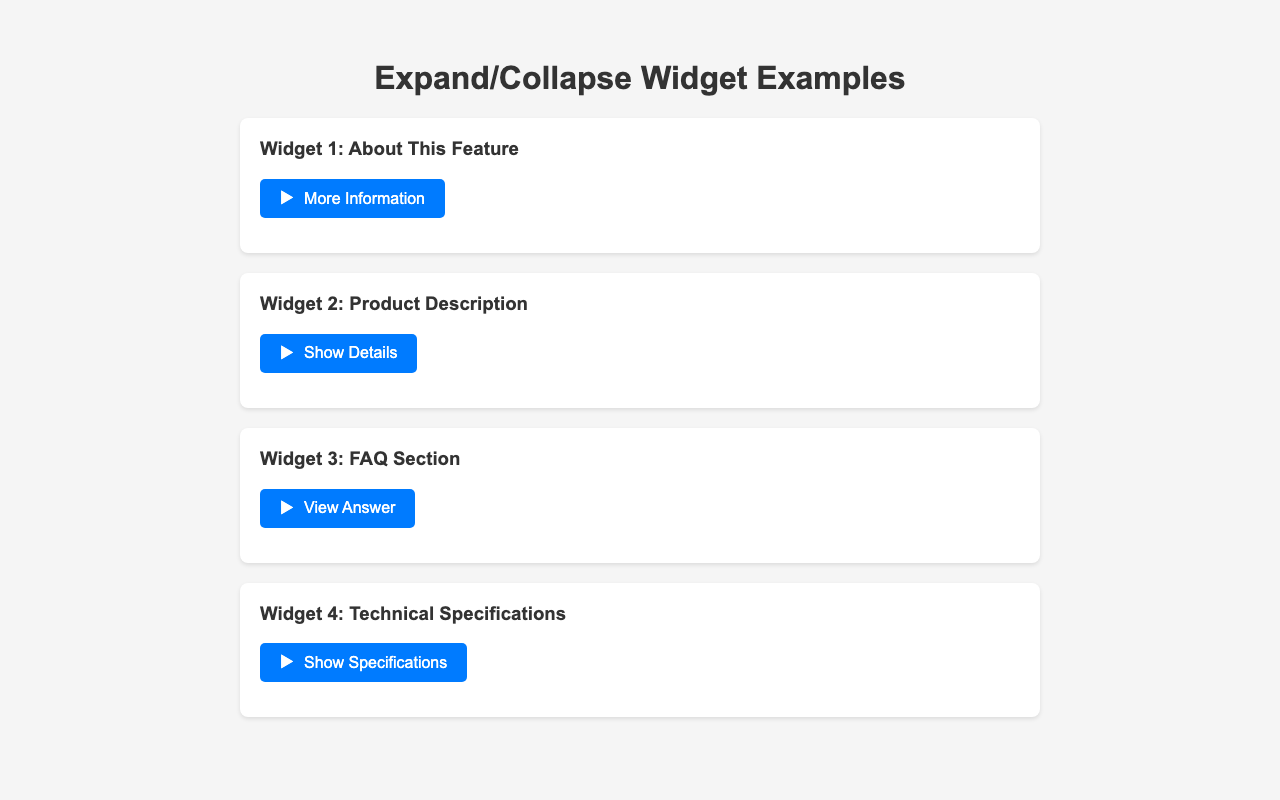Click the Widget 4: Technical Specifications heading
The height and width of the screenshot is (800, 1280).
coord(413,614)
